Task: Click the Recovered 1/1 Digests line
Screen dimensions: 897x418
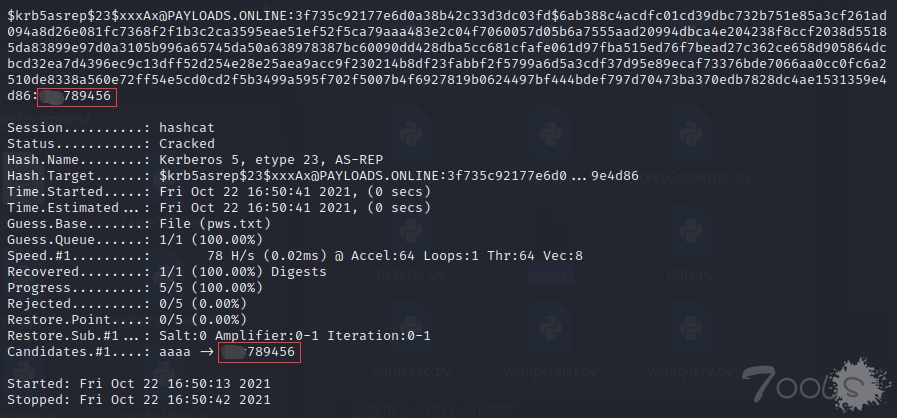Action: click(x=166, y=272)
